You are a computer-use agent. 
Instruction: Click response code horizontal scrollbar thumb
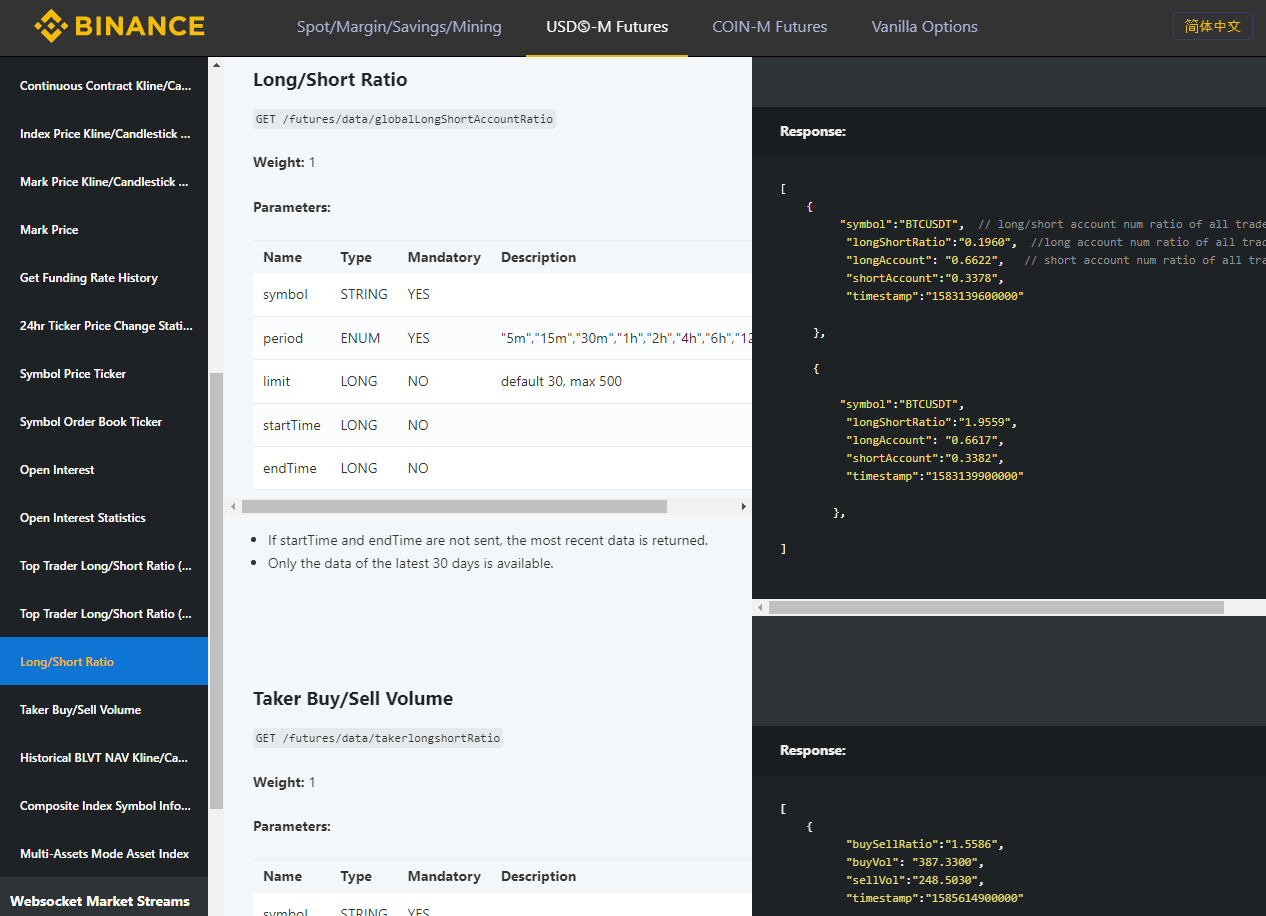[996, 607]
